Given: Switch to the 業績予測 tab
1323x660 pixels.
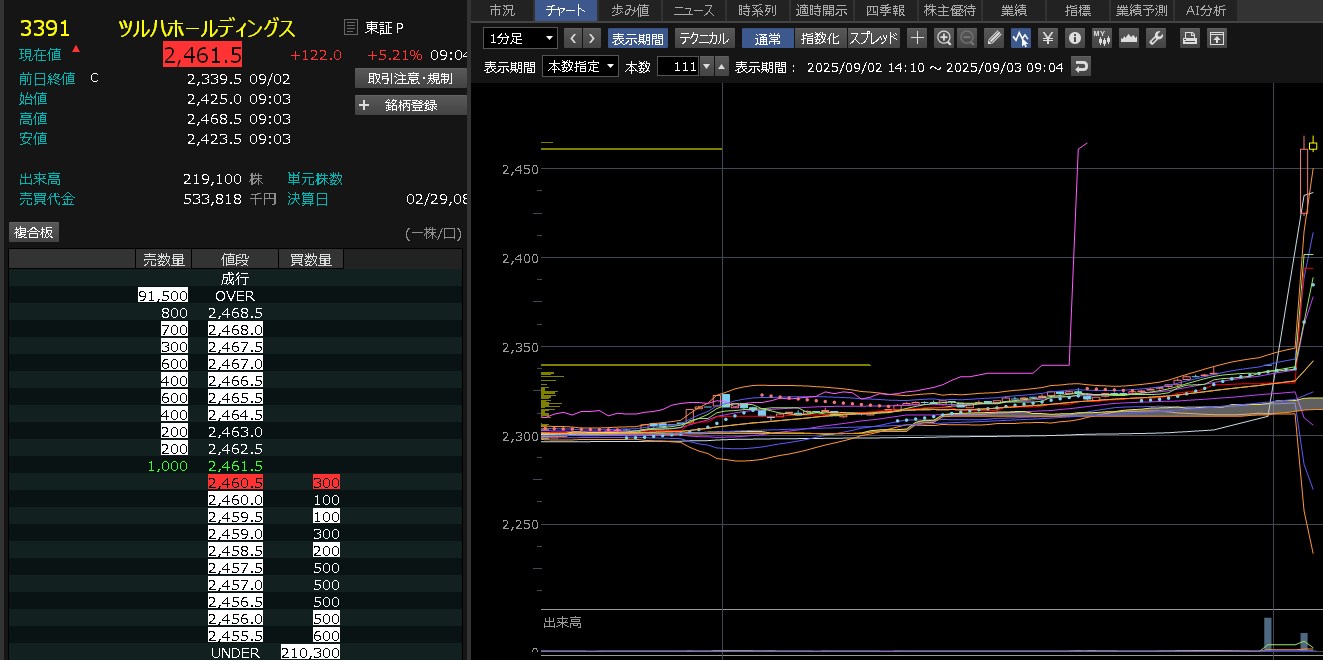Looking at the screenshot, I should (x=1141, y=10).
